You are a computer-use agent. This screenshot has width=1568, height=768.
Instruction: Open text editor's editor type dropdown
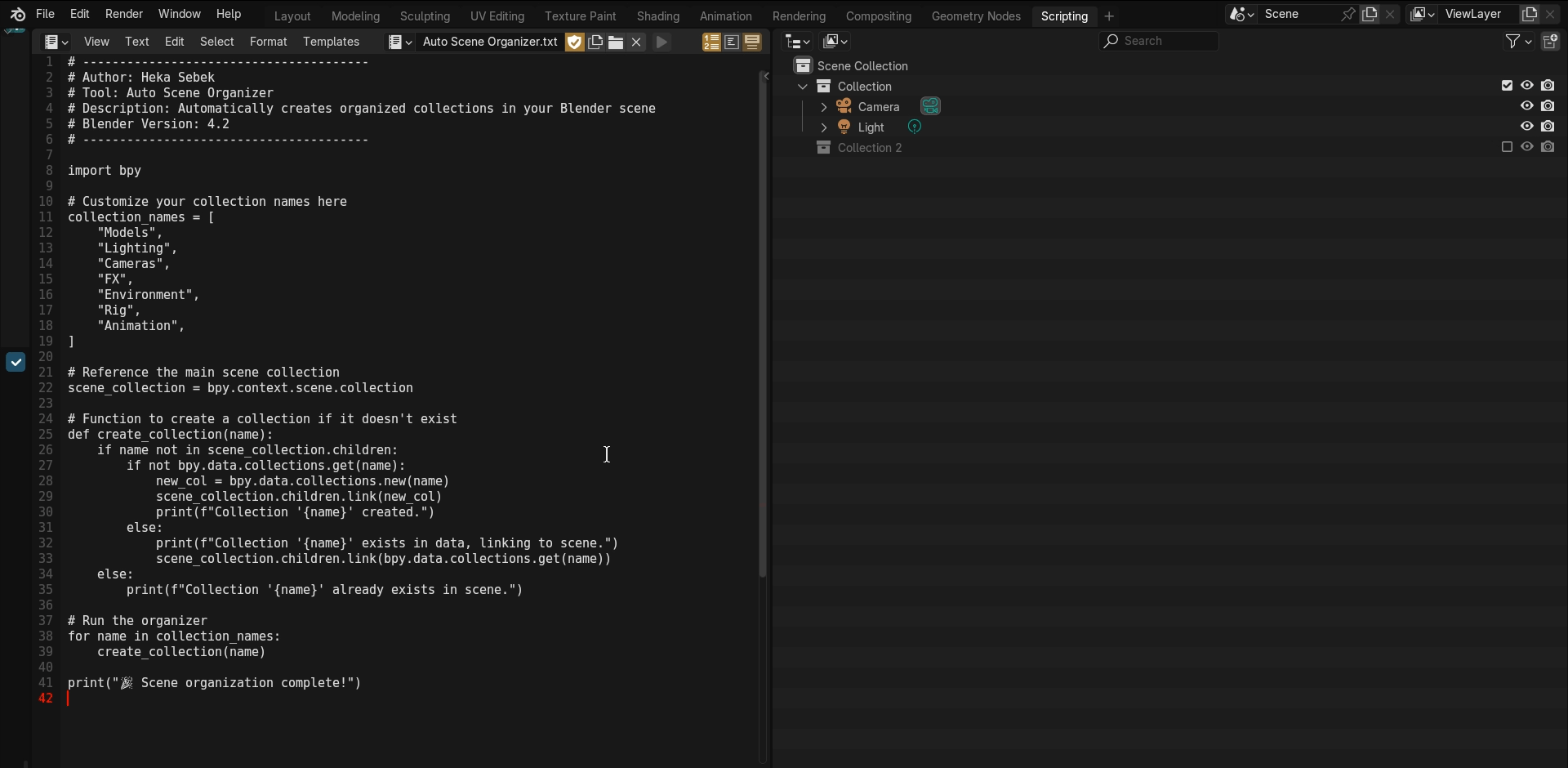(56, 42)
